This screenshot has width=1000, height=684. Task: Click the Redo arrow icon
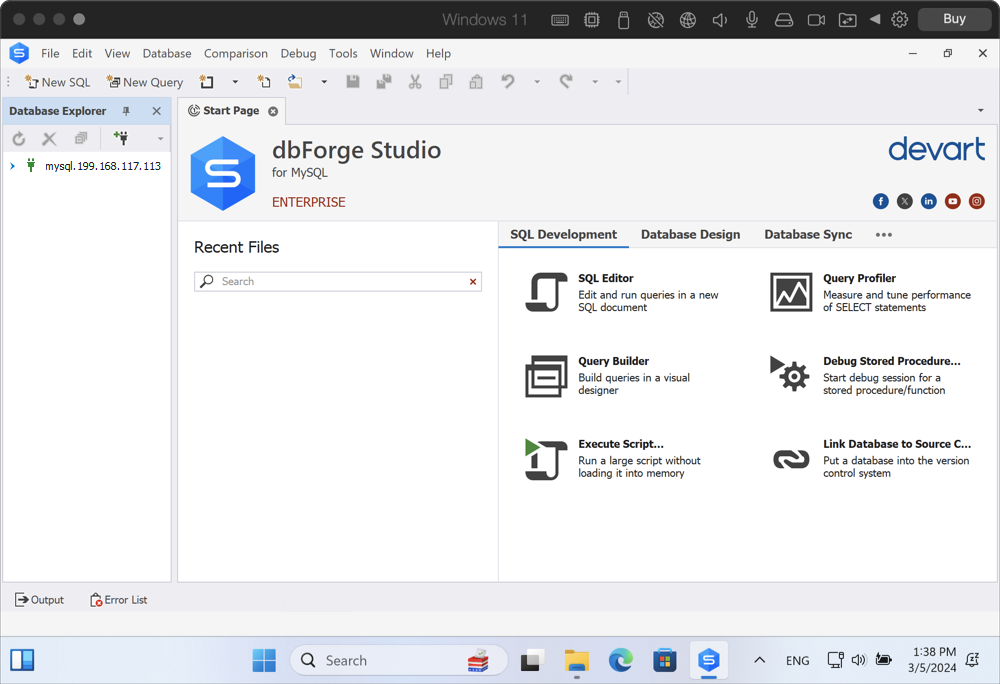pyautogui.click(x=566, y=82)
